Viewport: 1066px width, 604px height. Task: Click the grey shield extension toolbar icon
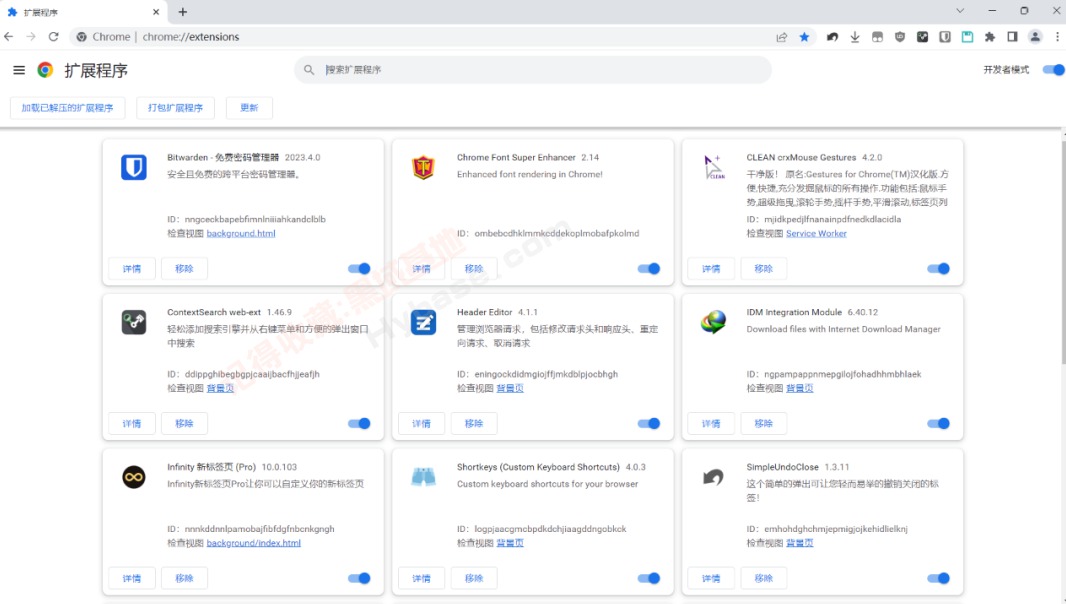900,37
